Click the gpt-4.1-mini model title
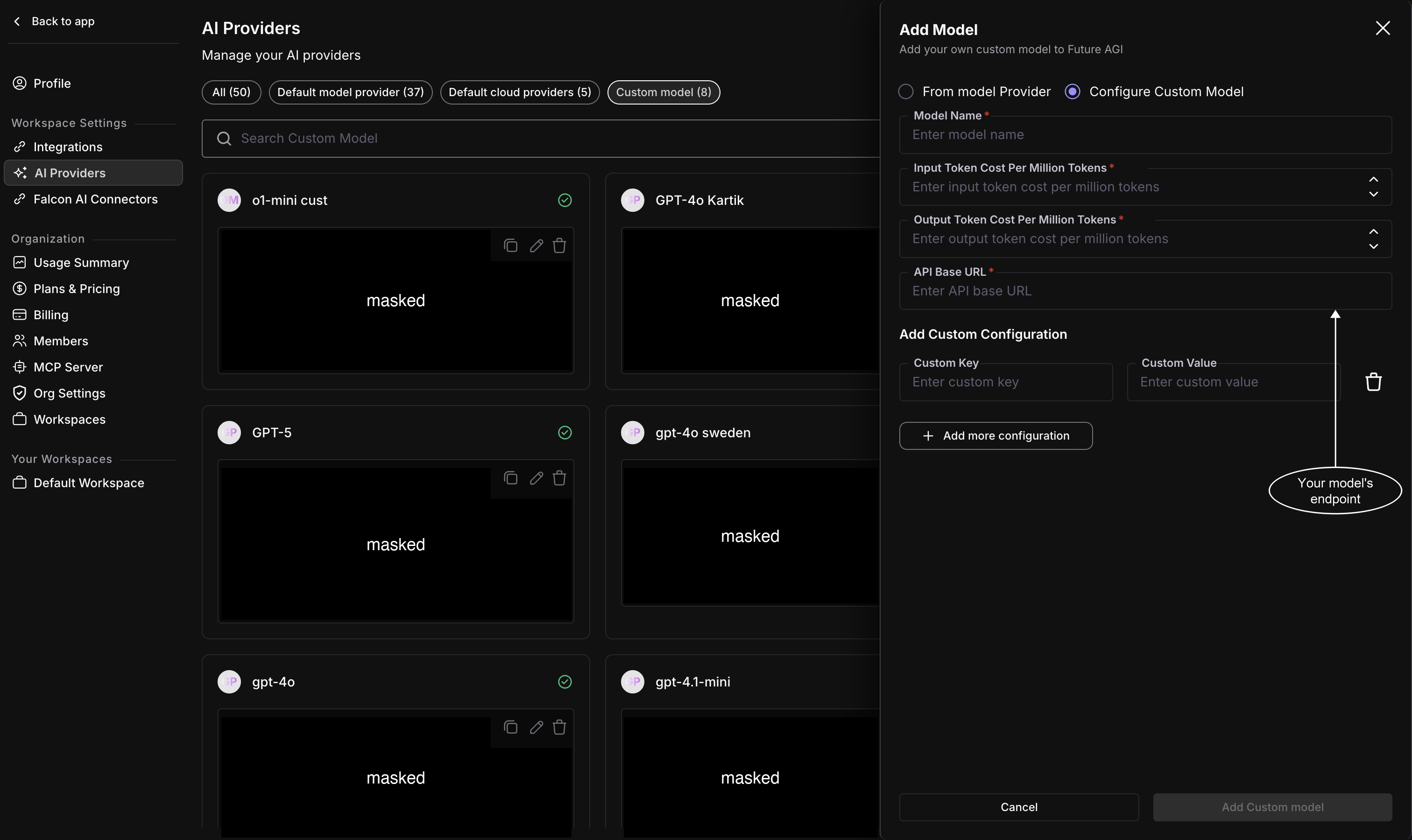1412x840 pixels. (x=692, y=681)
